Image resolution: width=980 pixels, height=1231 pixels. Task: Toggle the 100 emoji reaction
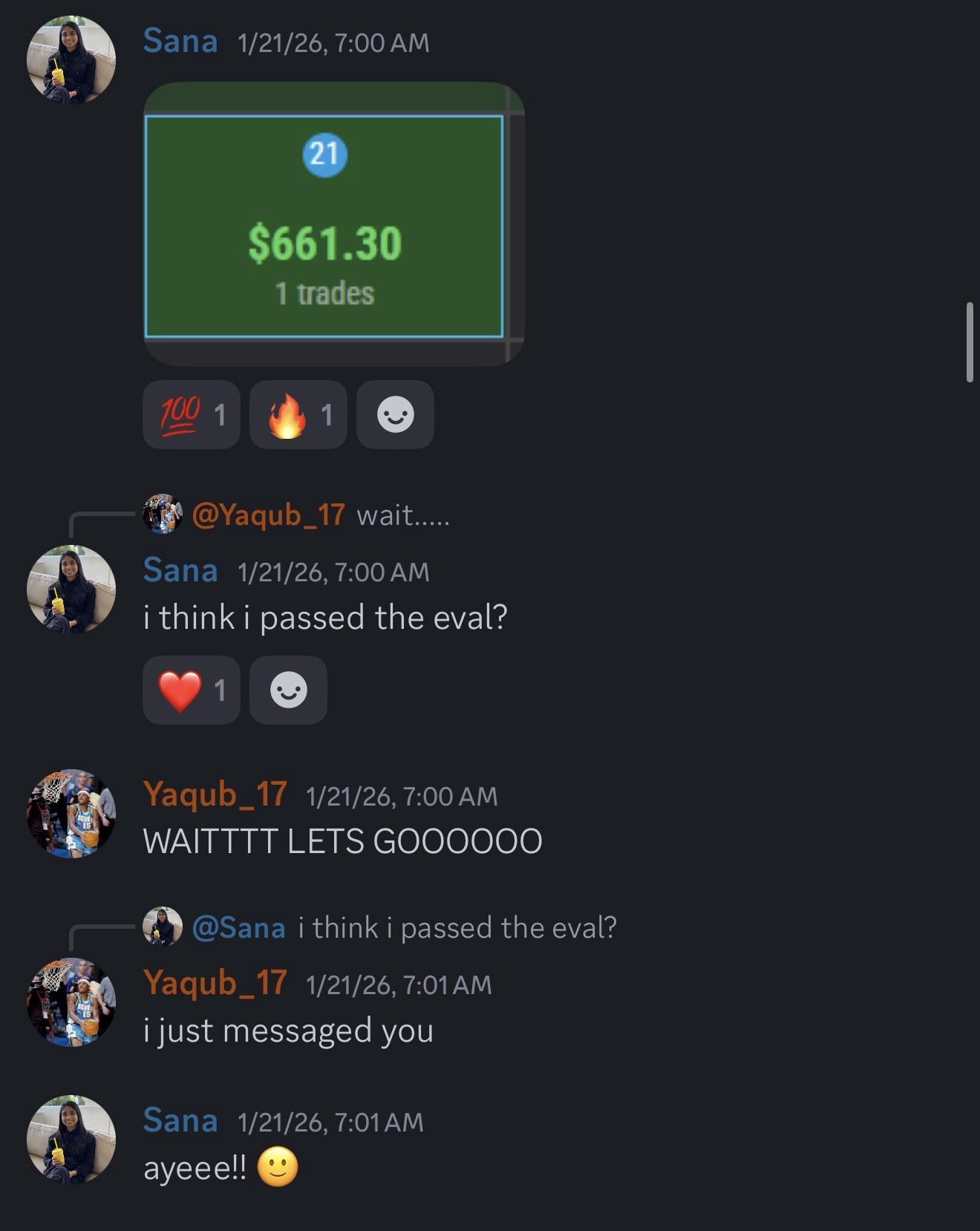[192, 414]
